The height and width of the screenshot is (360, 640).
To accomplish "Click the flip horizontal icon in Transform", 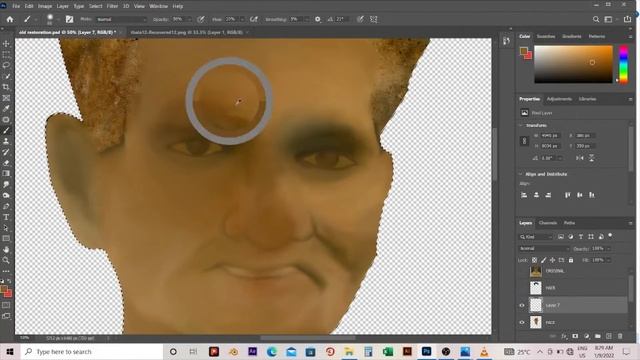I will pyautogui.click(x=580, y=158).
